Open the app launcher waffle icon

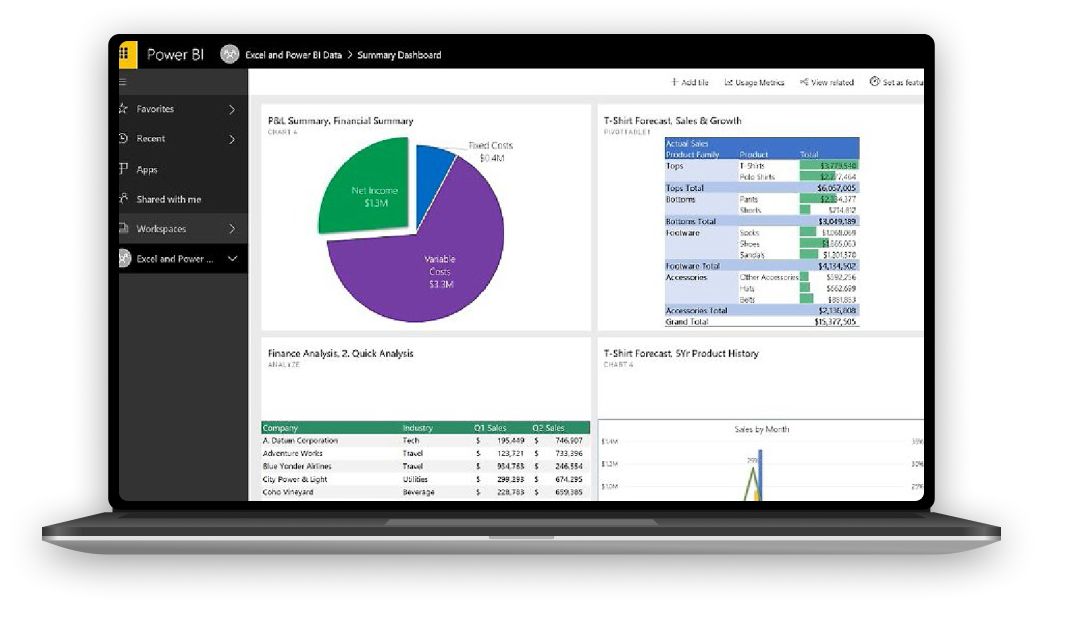(x=124, y=54)
